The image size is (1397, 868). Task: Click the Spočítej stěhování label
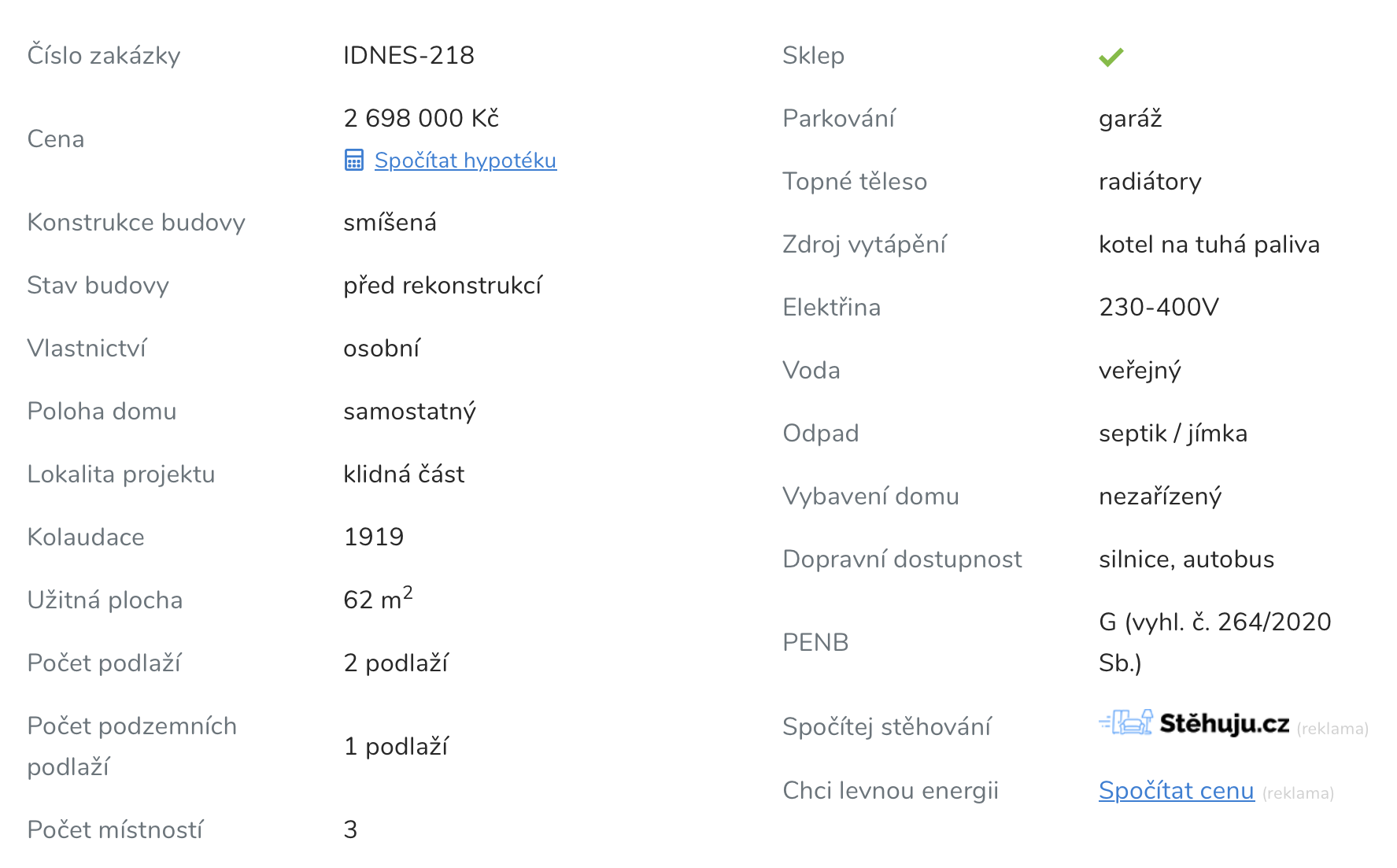886,726
